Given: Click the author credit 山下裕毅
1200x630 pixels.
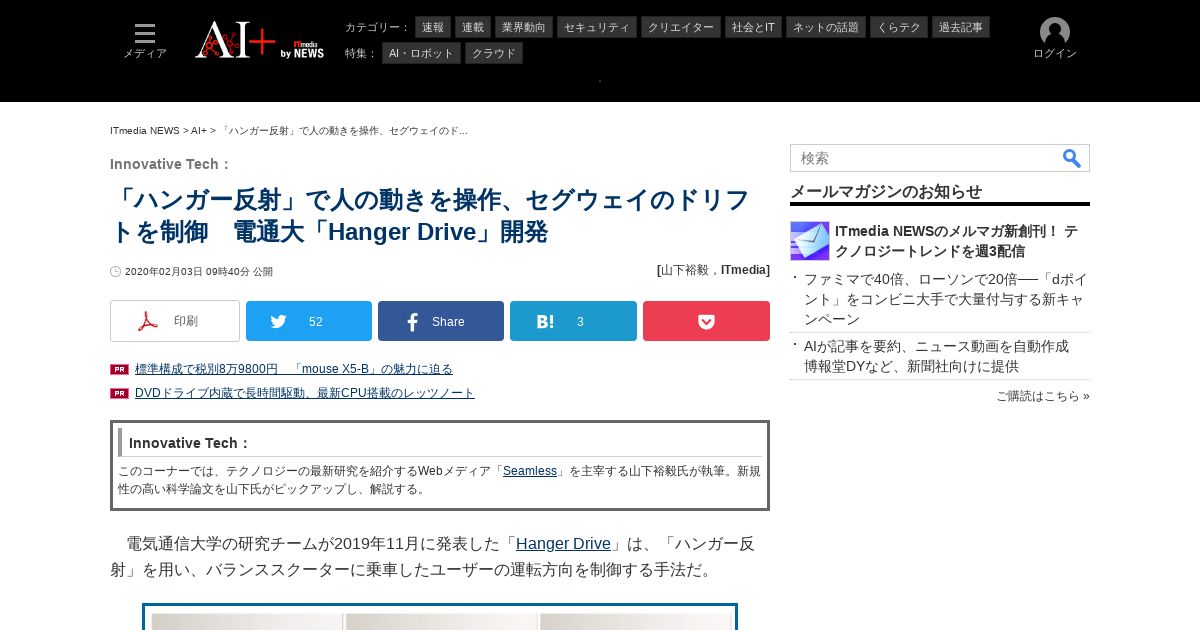Looking at the screenshot, I should click(684, 270).
